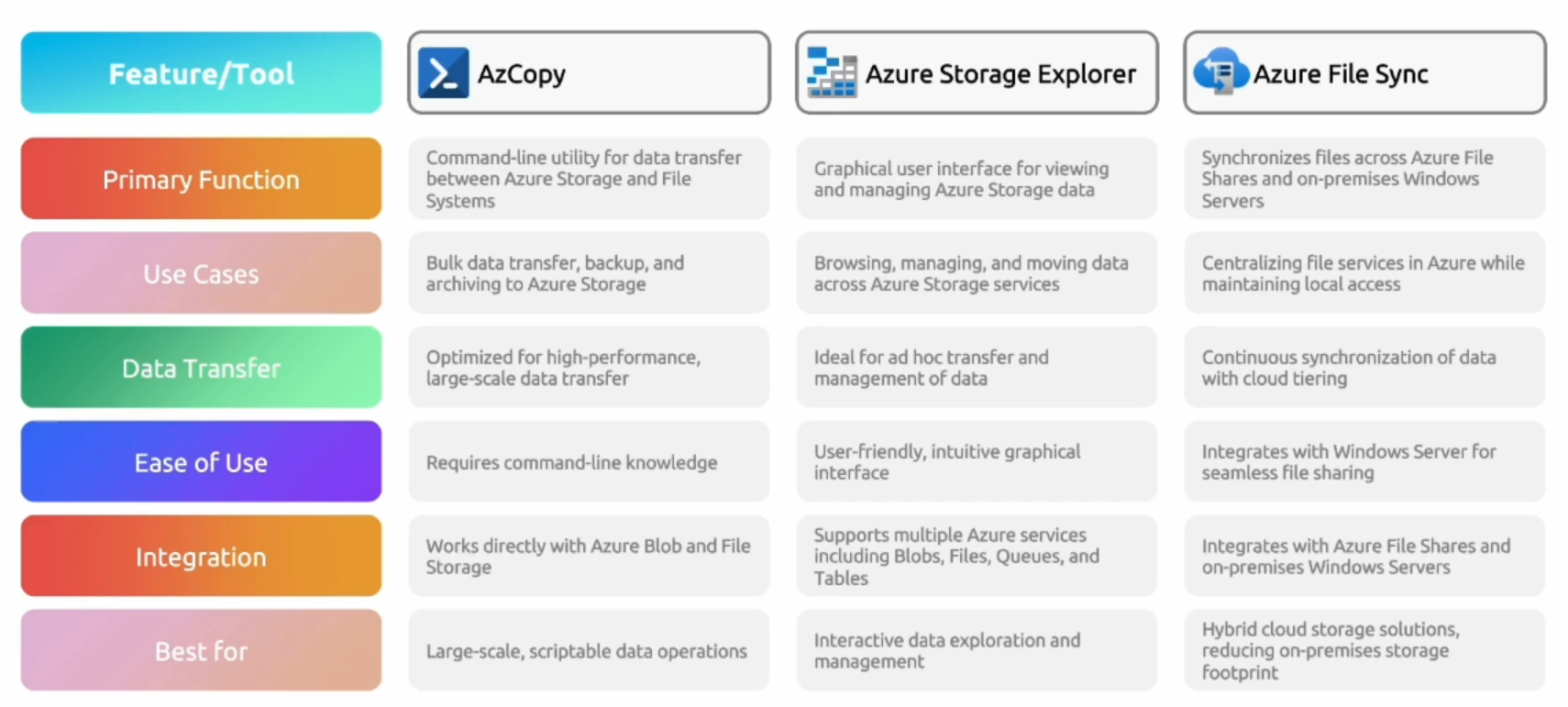Click the Best for row label
The width and height of the screenshot is (1568, 707).
click(201, 651)
